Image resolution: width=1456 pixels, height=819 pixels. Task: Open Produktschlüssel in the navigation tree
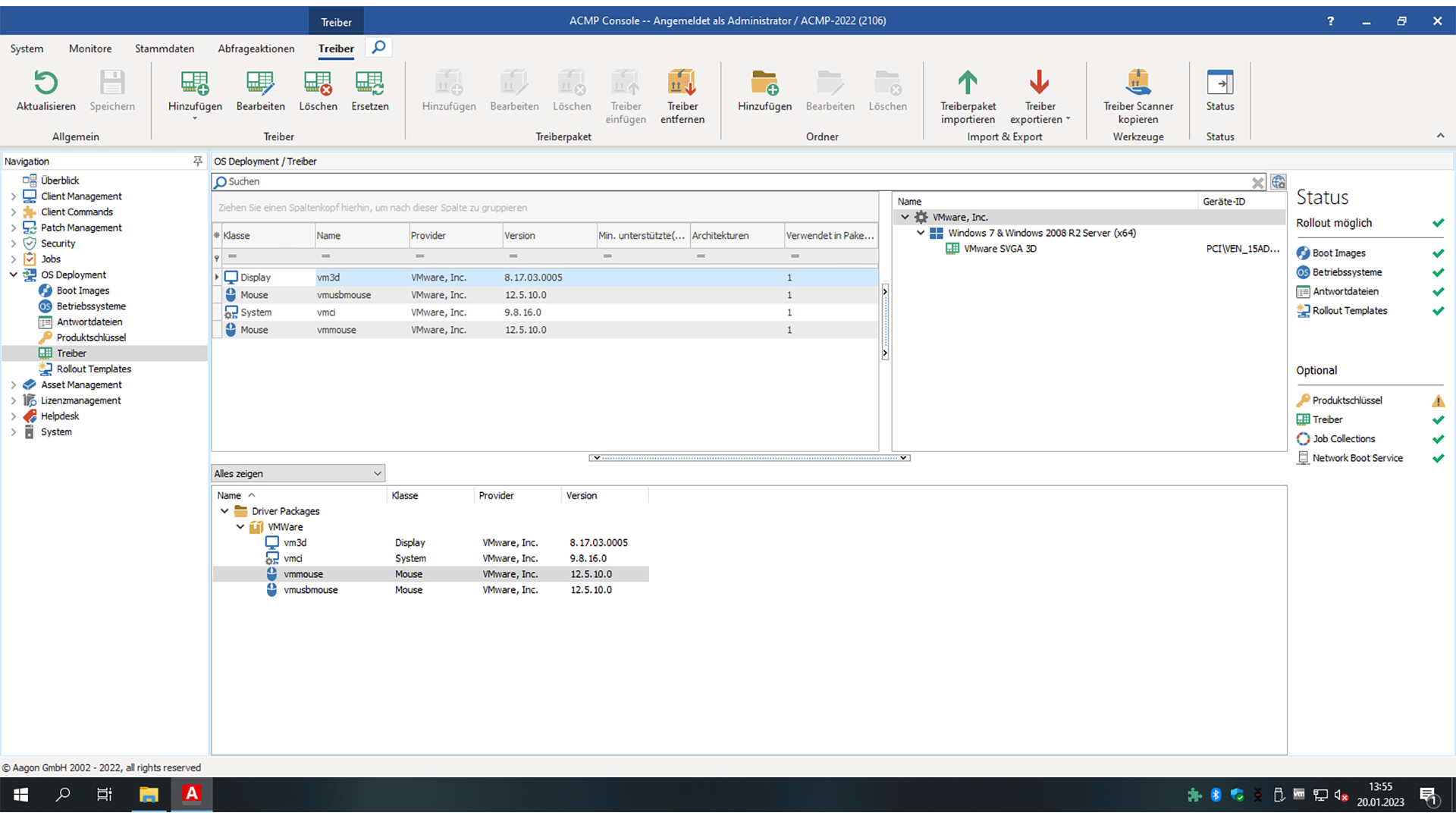[91, 337]
